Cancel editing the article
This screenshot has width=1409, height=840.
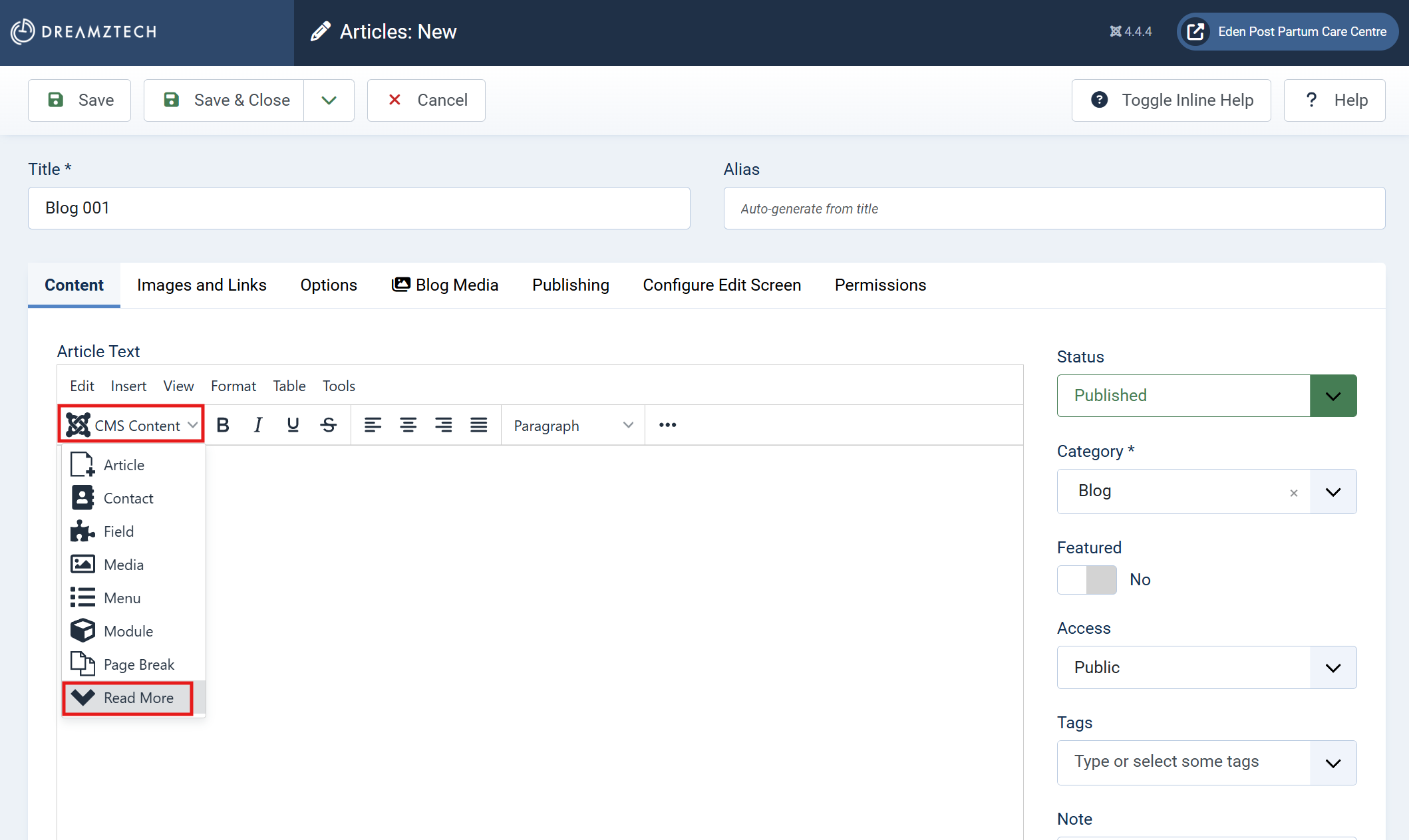tap(426, 100)
